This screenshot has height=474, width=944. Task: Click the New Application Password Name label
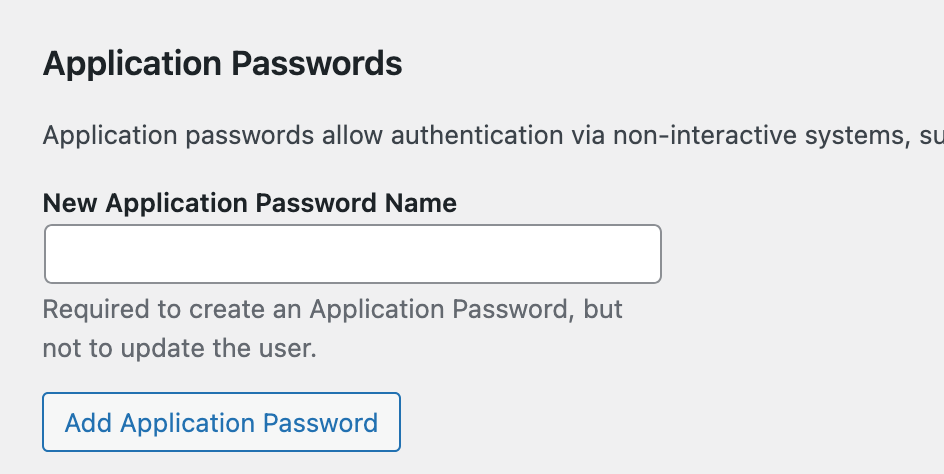tap(249, 203)
